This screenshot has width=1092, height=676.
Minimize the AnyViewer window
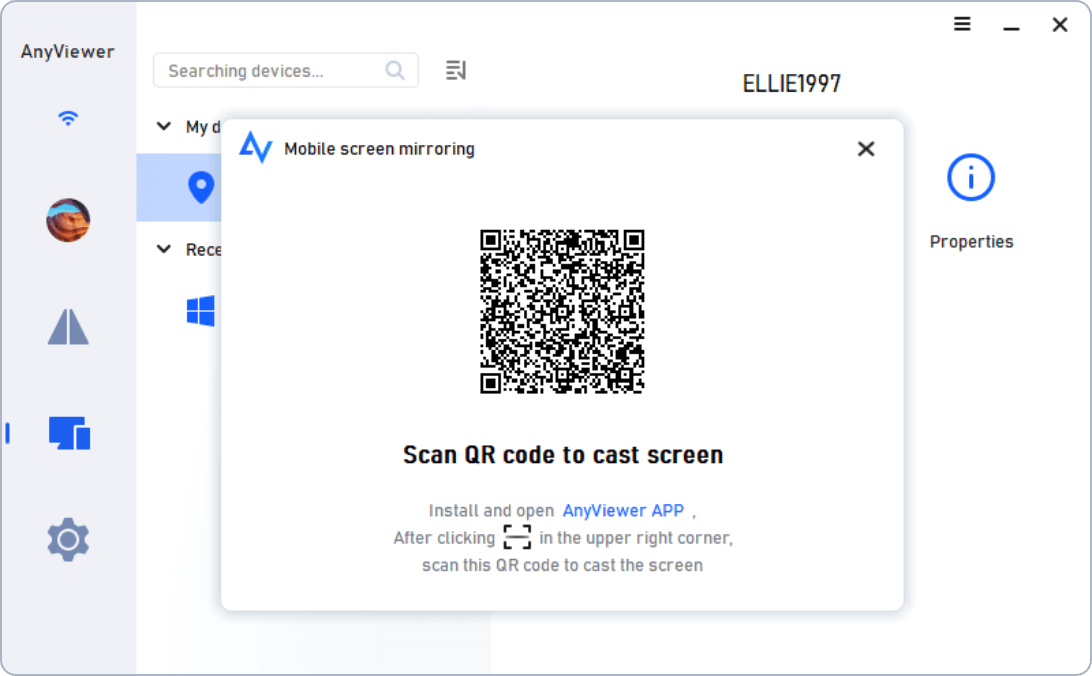point(1011,26)
